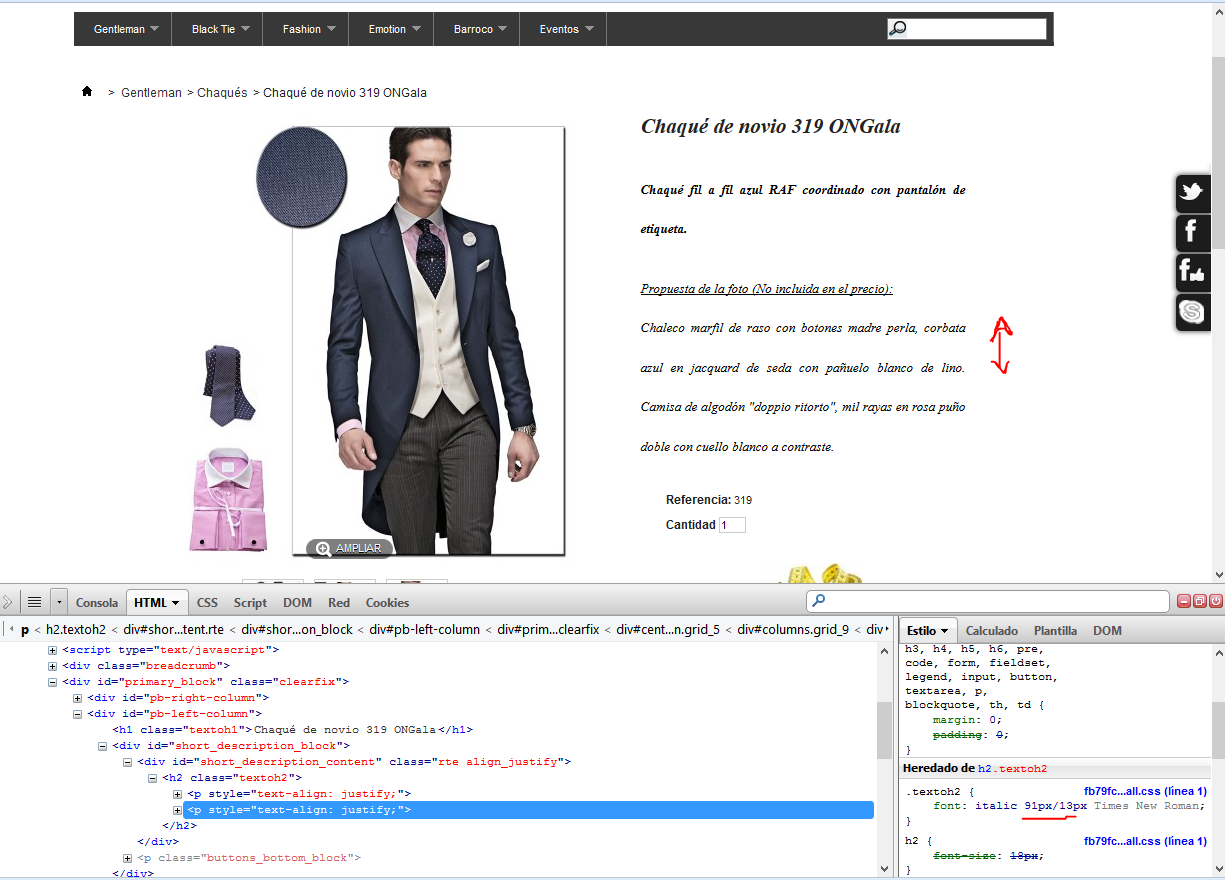Switch to the Consola tab

click(x=97, y=602)
